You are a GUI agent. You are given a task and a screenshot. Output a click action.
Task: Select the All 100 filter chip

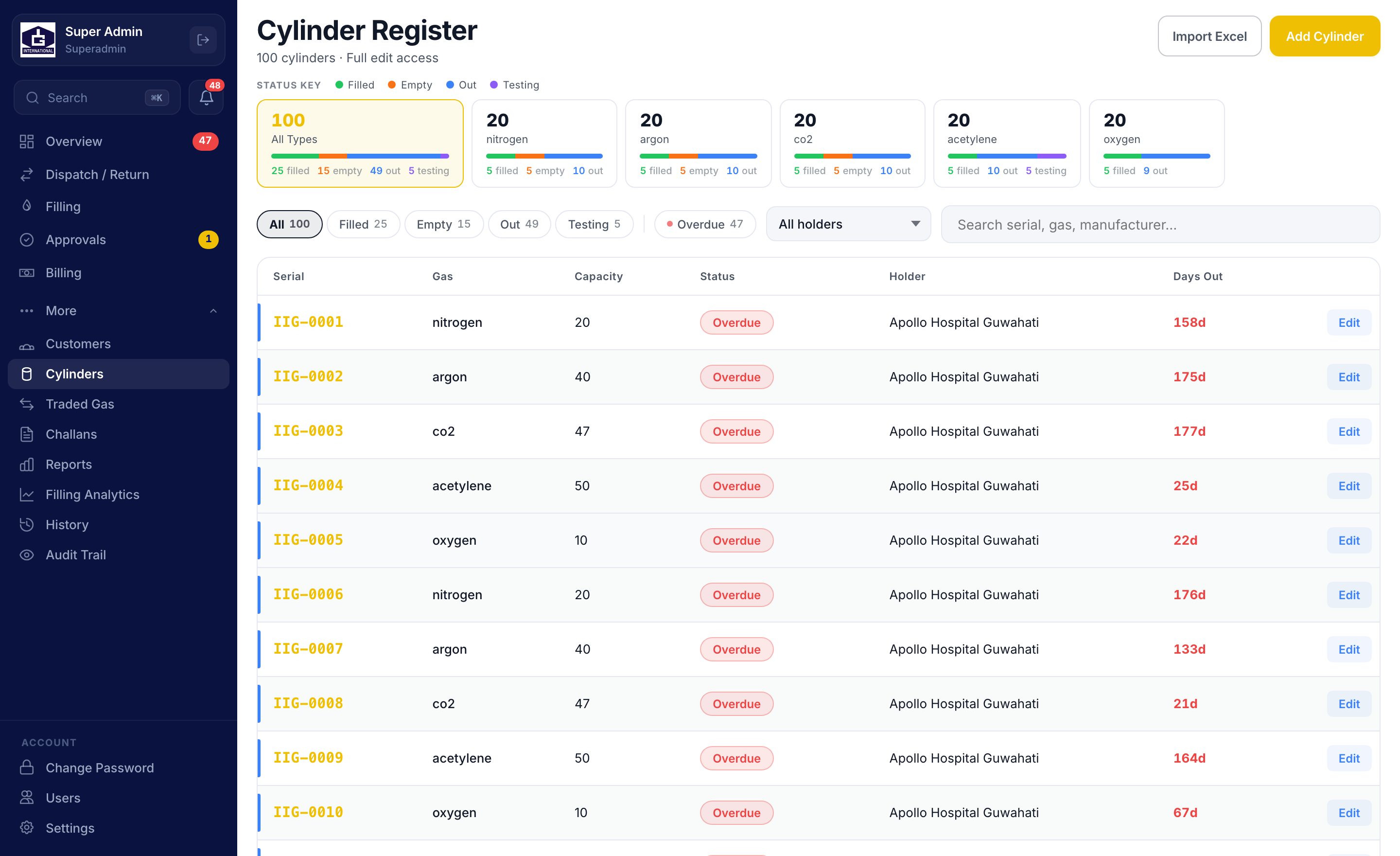pos(289,224)
